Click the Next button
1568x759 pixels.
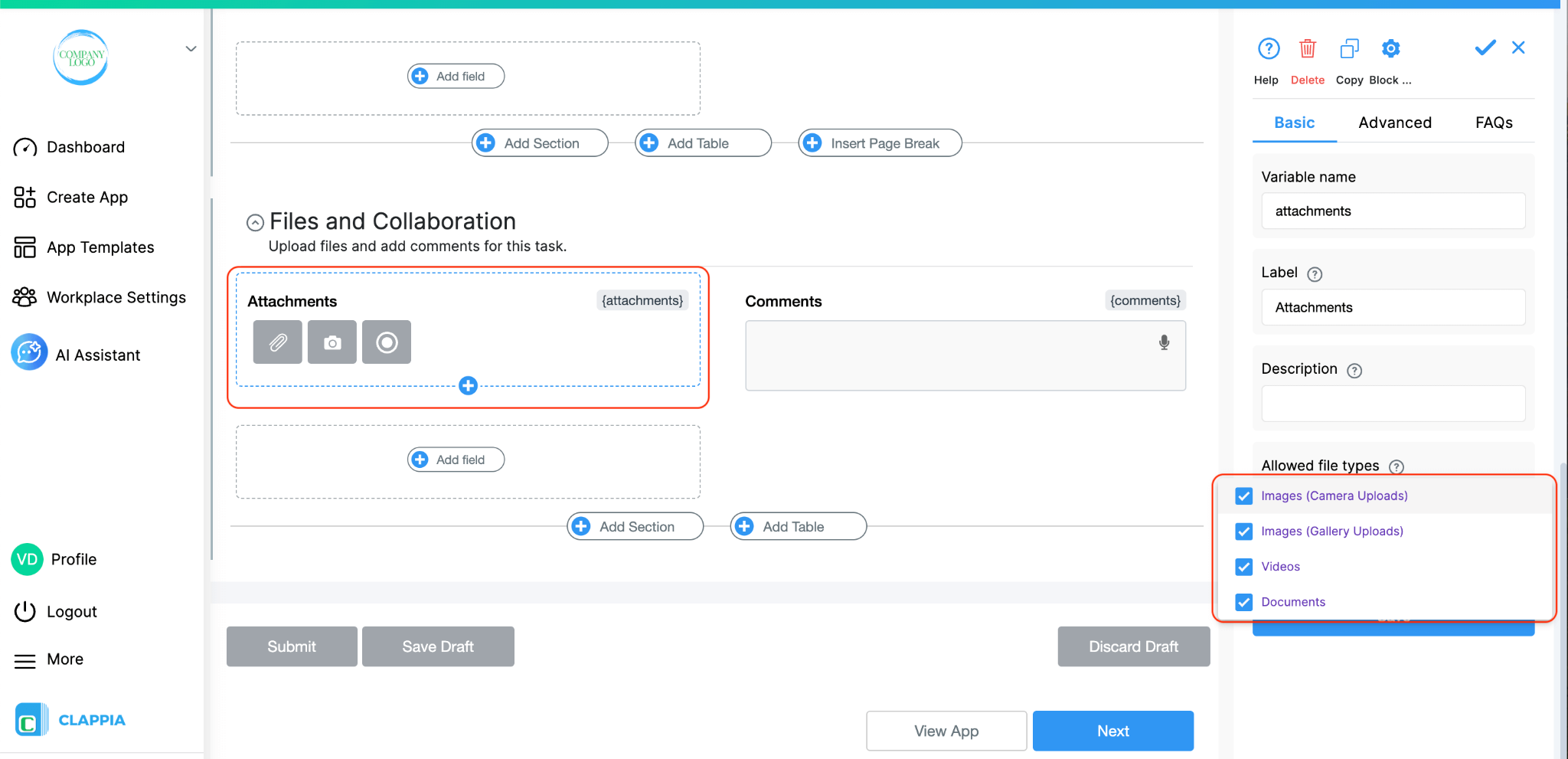[x=1112, y=731]
